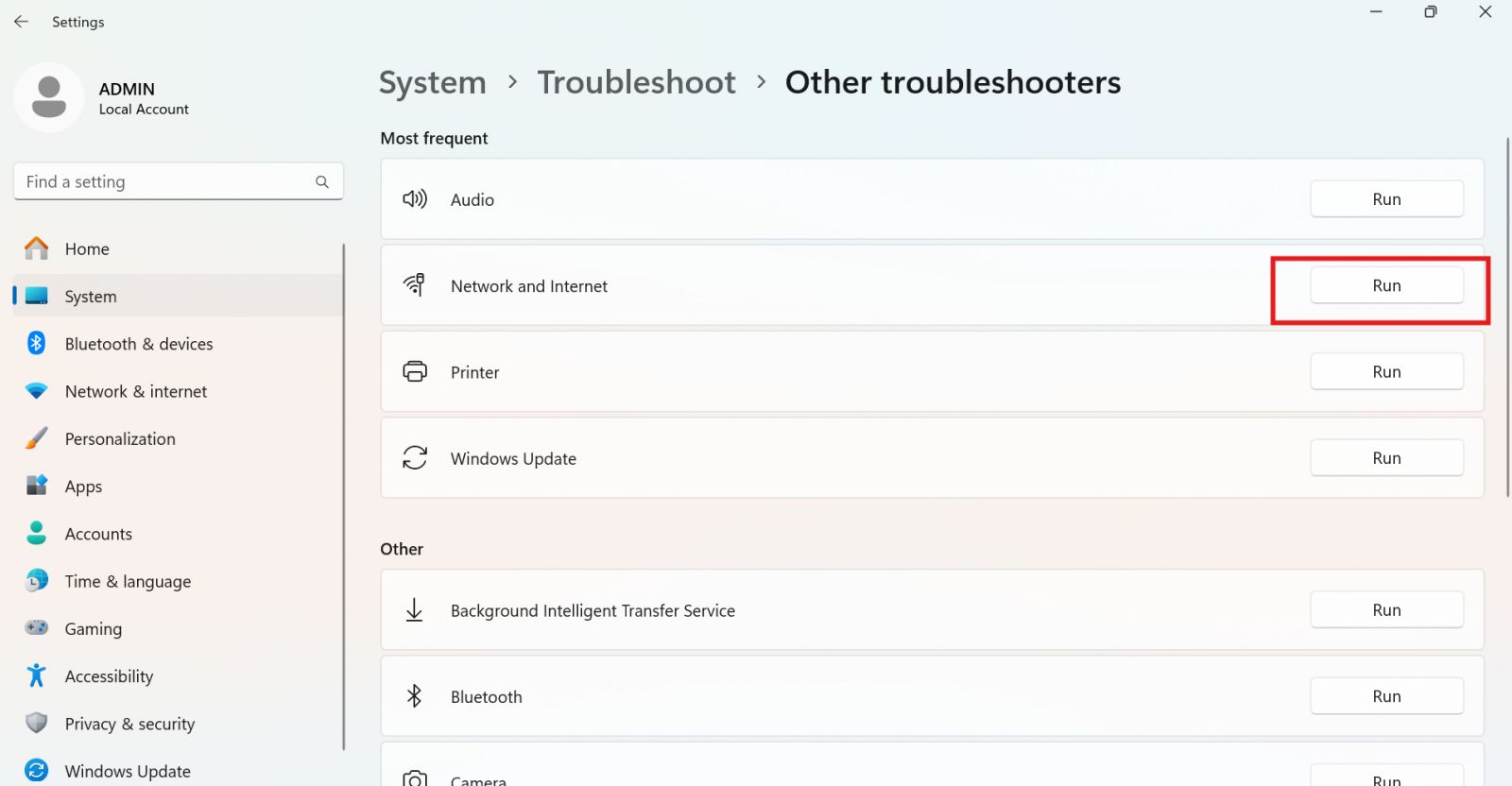Run the Bluetooth troubleshooter
Viewport: 1512px width, 786px height.
click(1386, 695)
